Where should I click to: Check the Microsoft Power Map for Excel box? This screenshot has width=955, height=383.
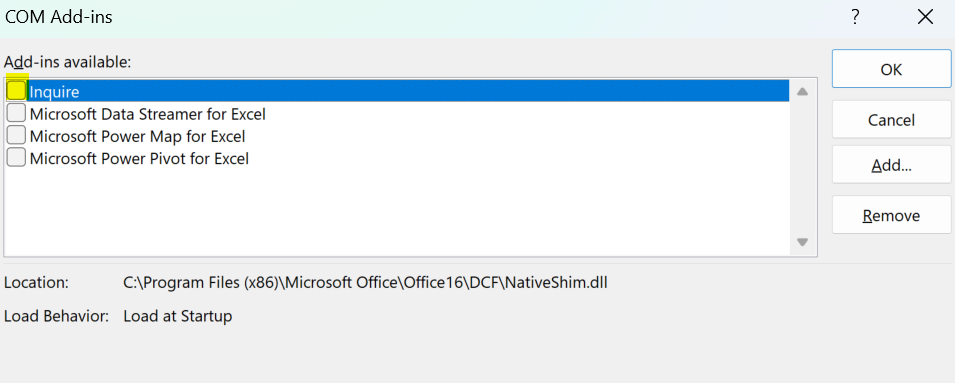tap(16, 136)
